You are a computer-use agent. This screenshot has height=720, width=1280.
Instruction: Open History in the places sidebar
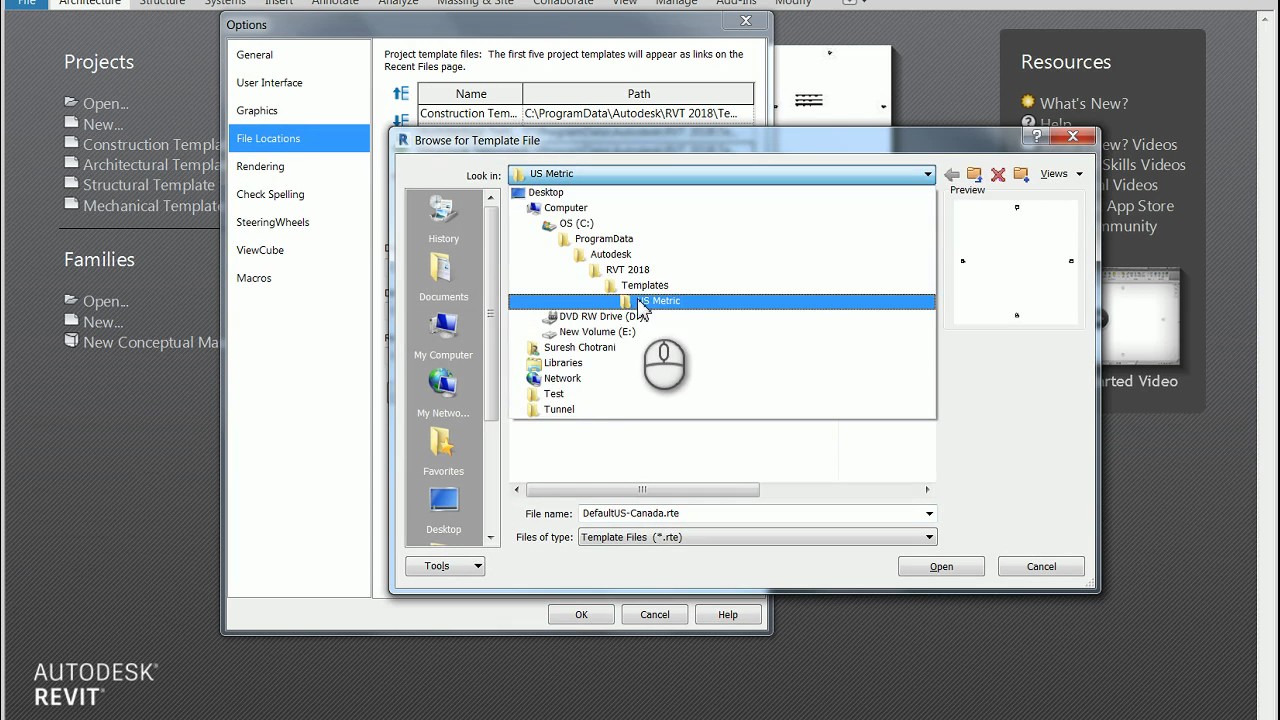tap(443, 220)
